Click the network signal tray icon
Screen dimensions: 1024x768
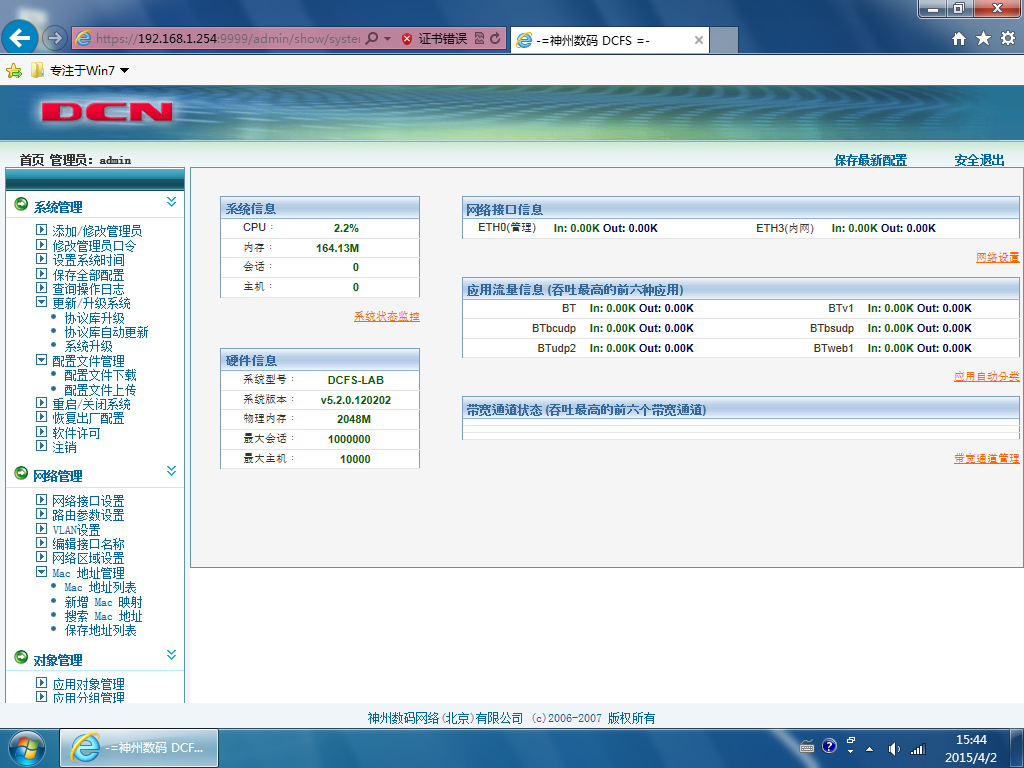pos(918,749)
